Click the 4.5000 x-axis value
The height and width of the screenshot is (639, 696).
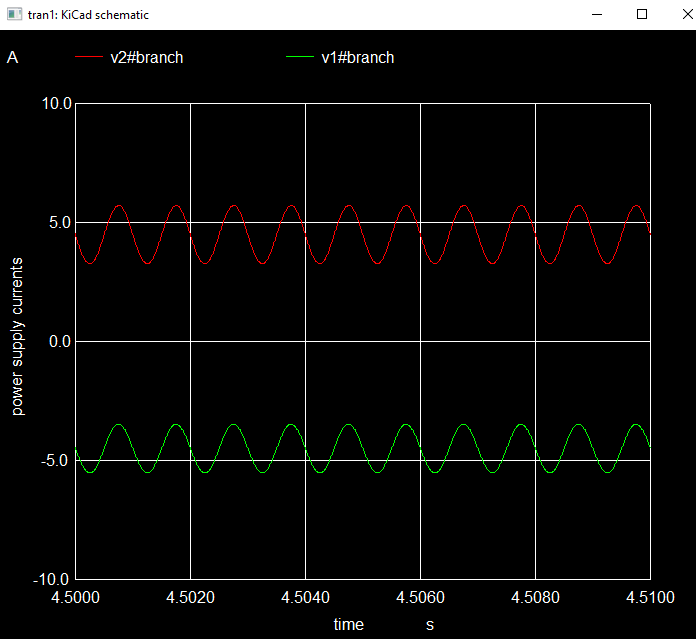[75, 597]
